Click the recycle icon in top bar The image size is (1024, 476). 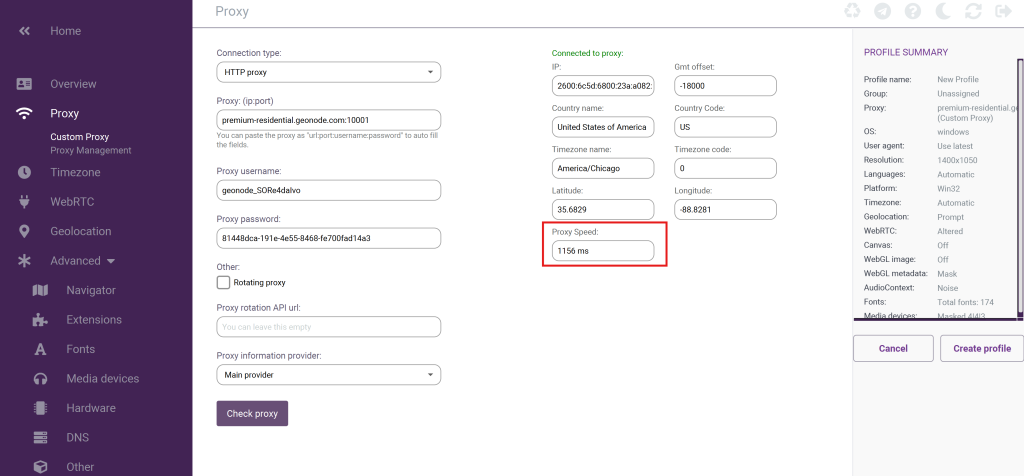[x=852, y=12]
